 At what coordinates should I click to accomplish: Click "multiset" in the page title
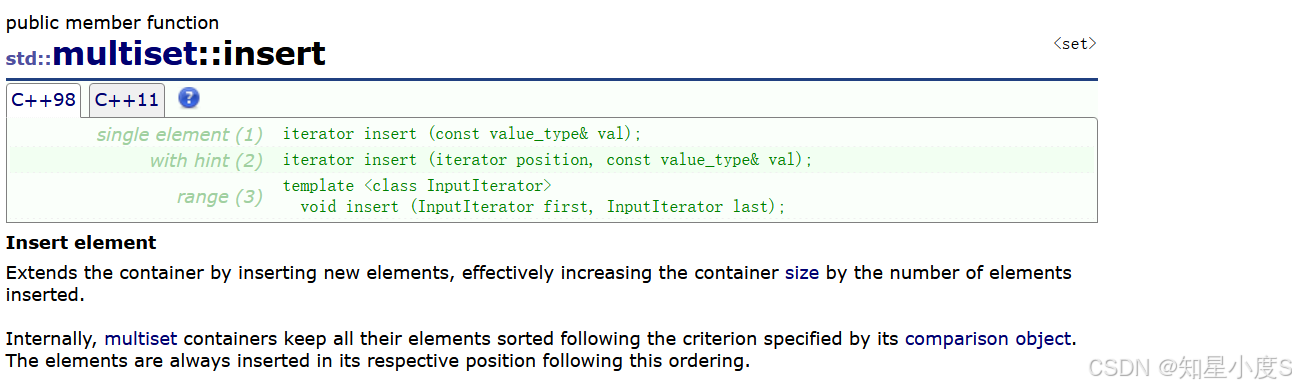pos(124,54)
